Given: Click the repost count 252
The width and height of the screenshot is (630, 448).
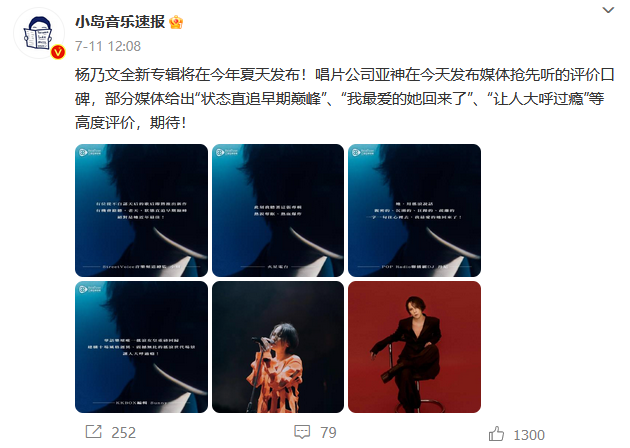Looking at the screenshot, I should click(x=123, y=433).
